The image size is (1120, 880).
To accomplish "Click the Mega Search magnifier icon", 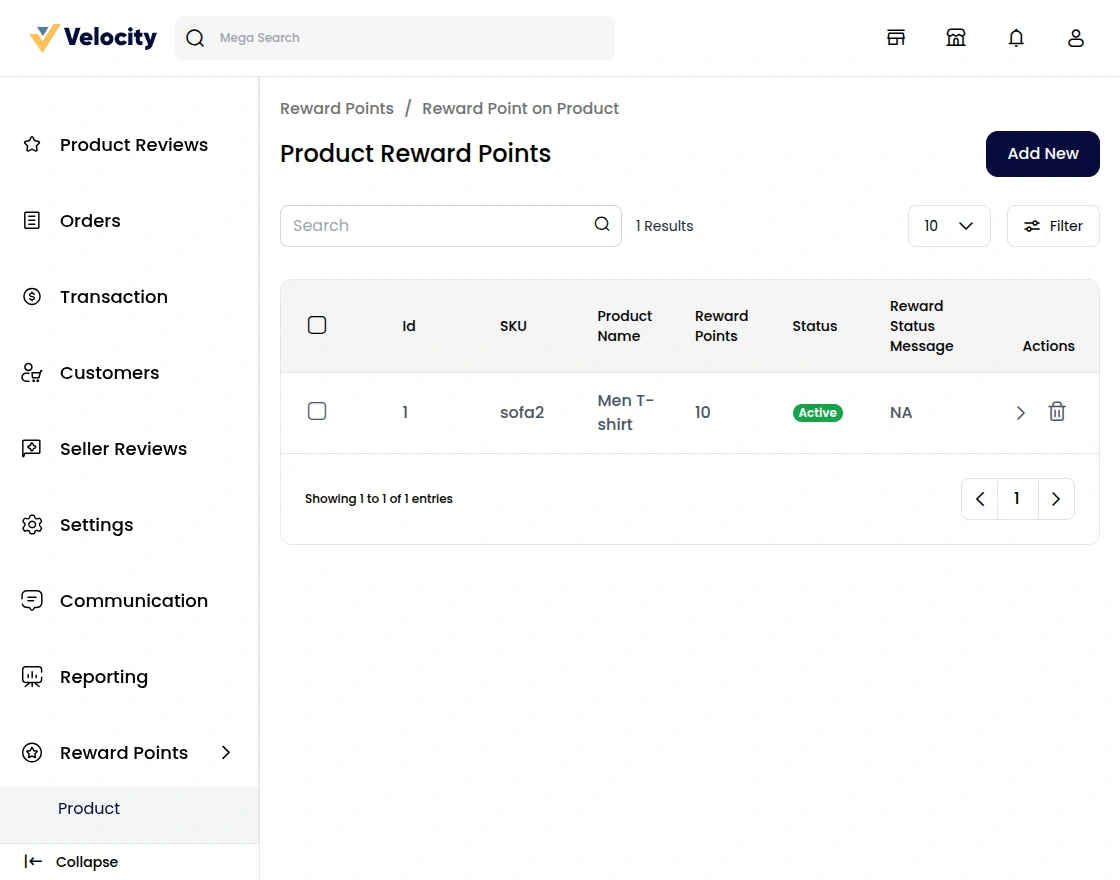I will tap(195, 38).
